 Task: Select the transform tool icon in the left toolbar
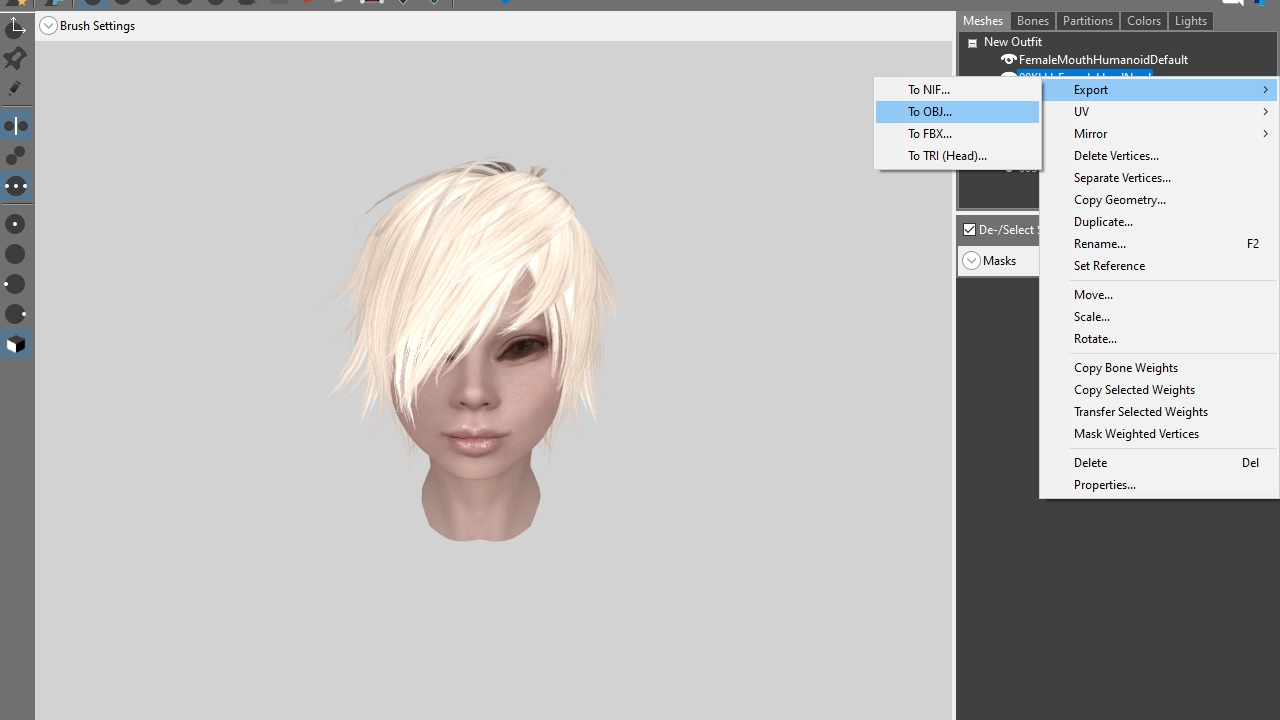point(16,27)
